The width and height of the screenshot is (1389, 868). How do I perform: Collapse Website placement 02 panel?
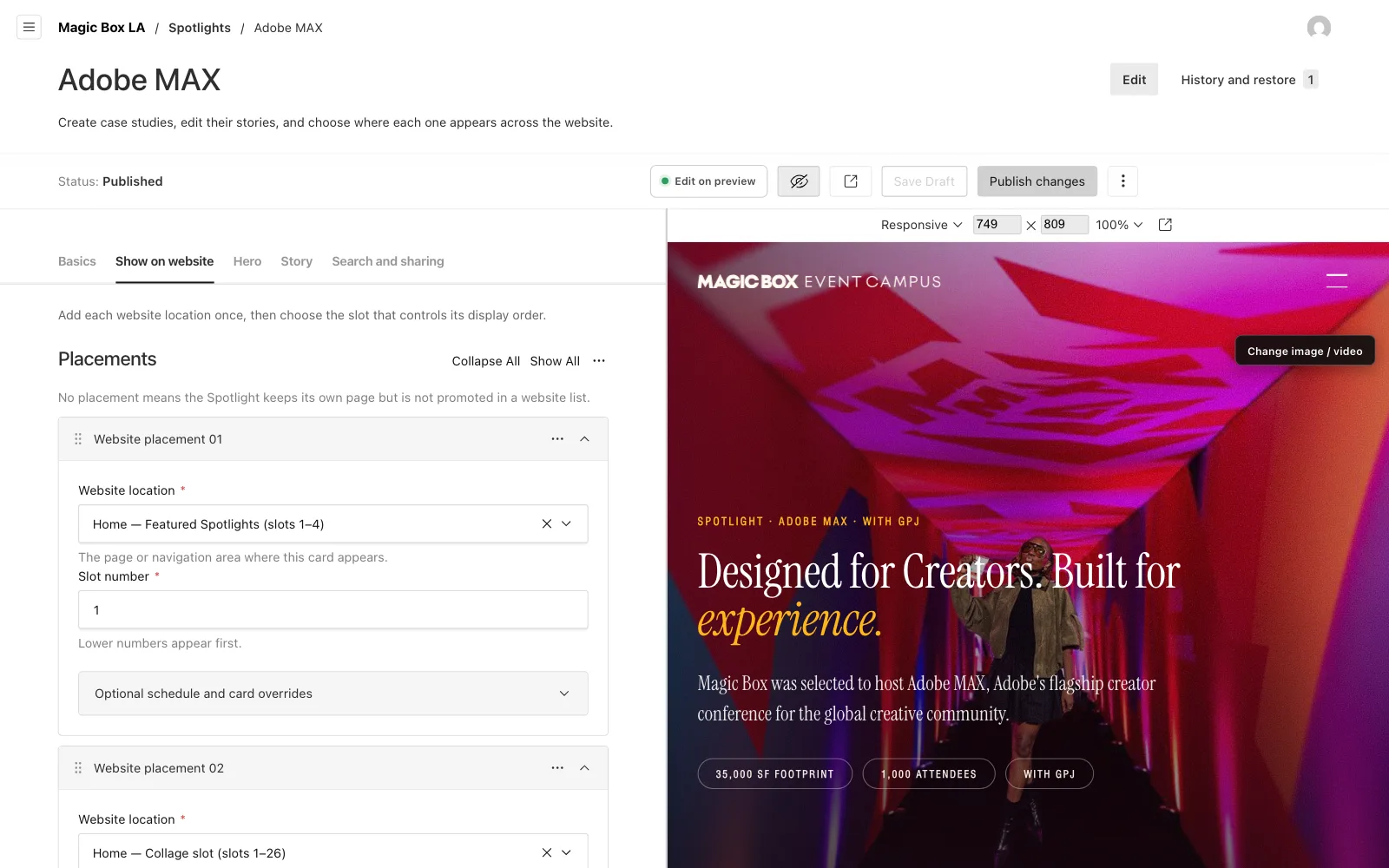pos(585,768)
